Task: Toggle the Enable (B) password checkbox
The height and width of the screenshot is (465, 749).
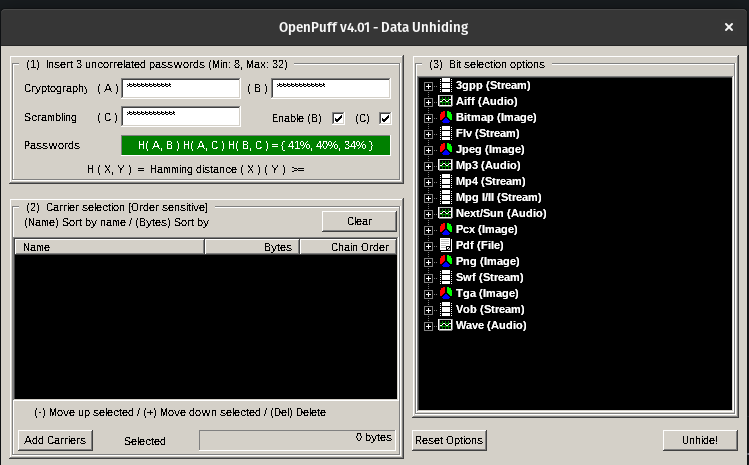Action: pyautogui.click(x=339, y=118)
